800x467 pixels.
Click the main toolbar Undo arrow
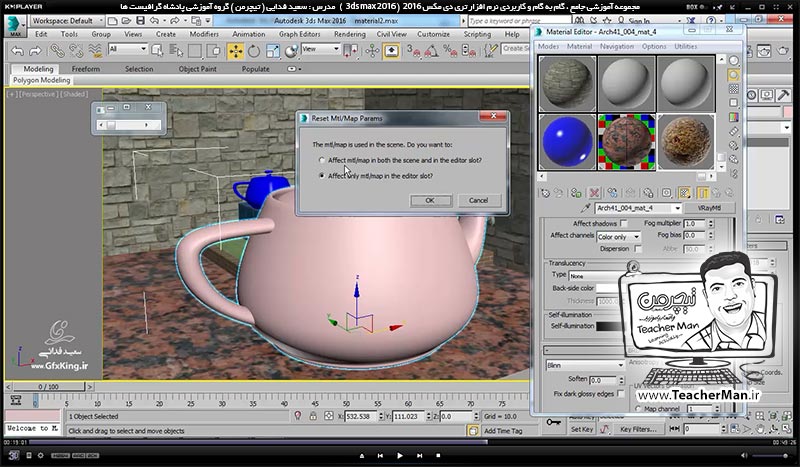click(17, 51)
